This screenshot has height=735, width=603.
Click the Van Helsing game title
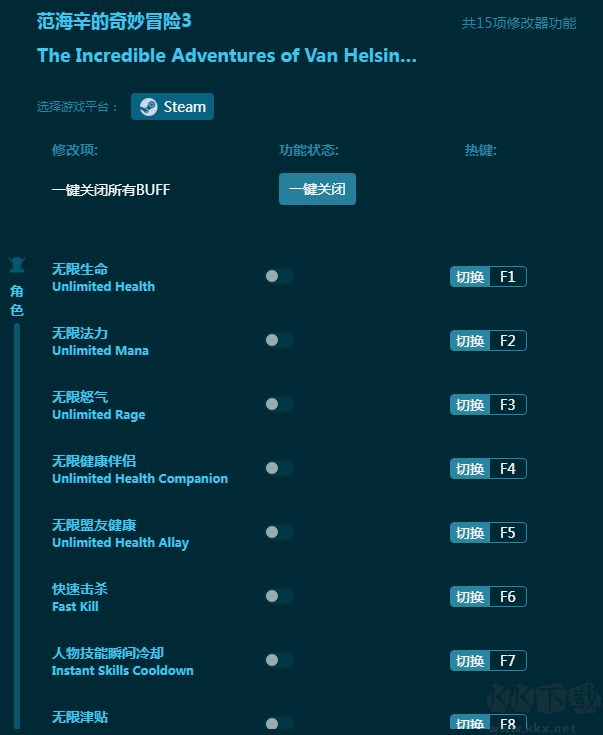pyautogui.click(x=226, y=56)
